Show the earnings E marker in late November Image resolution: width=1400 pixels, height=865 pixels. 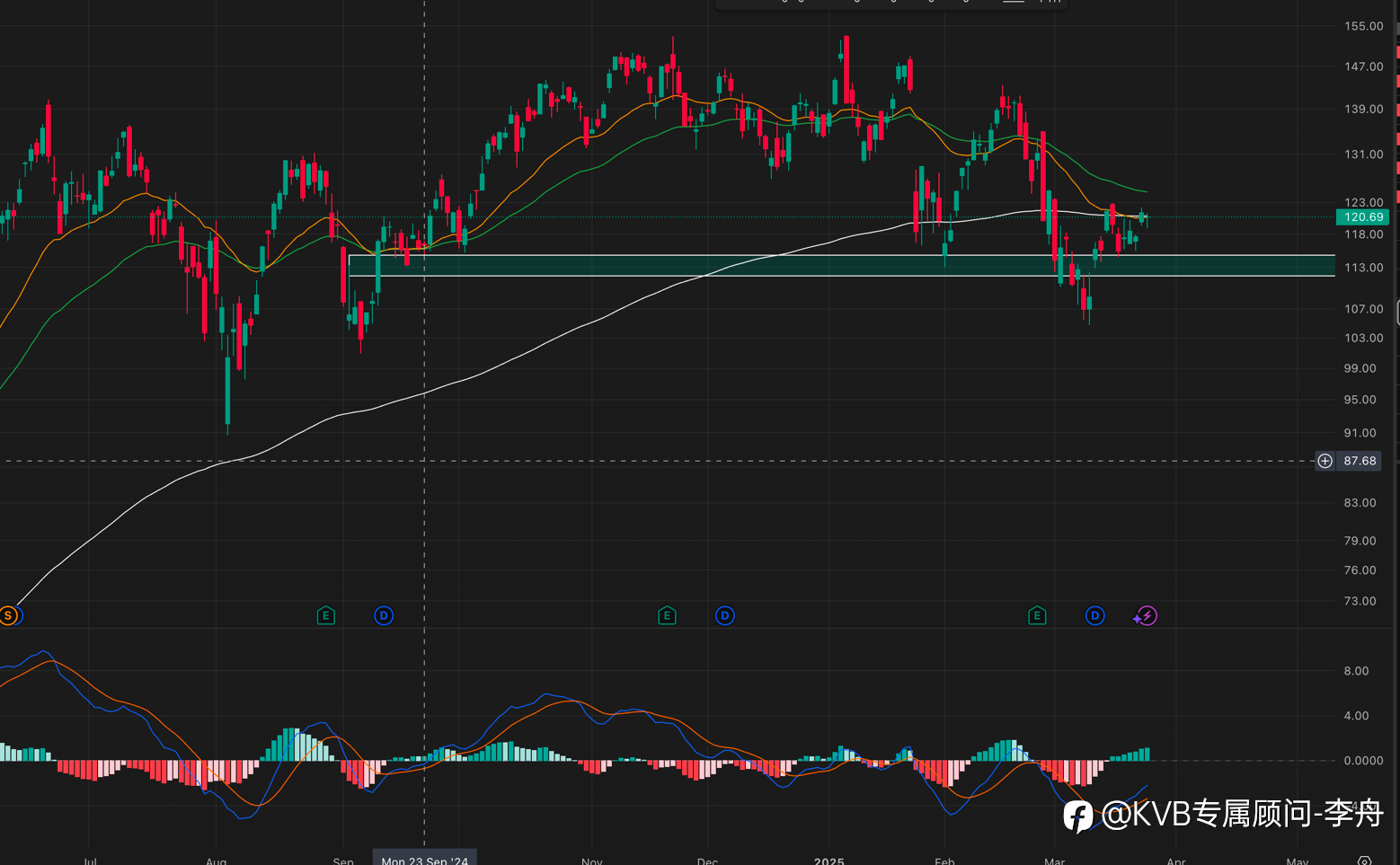[667, 615]
